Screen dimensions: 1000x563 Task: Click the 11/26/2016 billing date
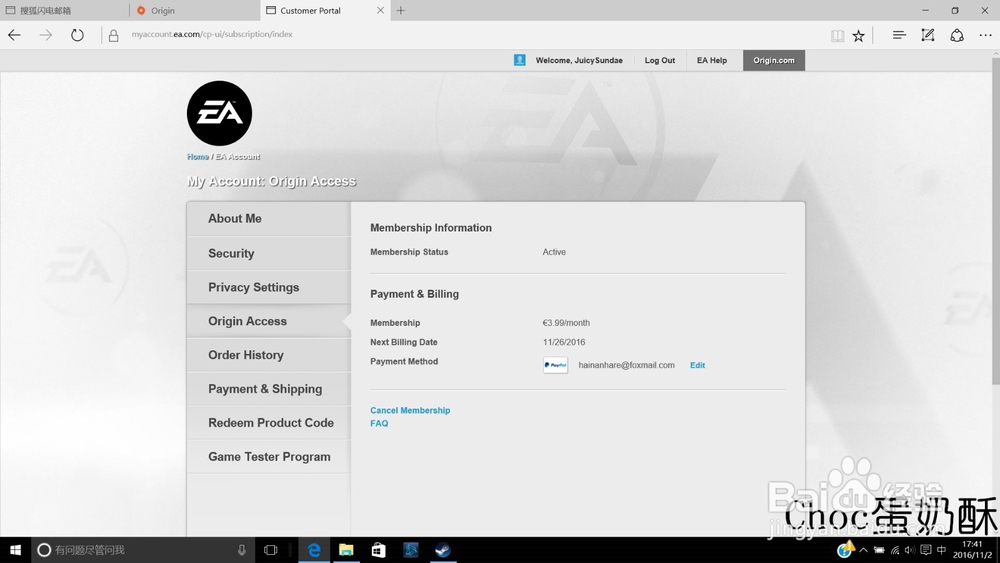point(564,342)
